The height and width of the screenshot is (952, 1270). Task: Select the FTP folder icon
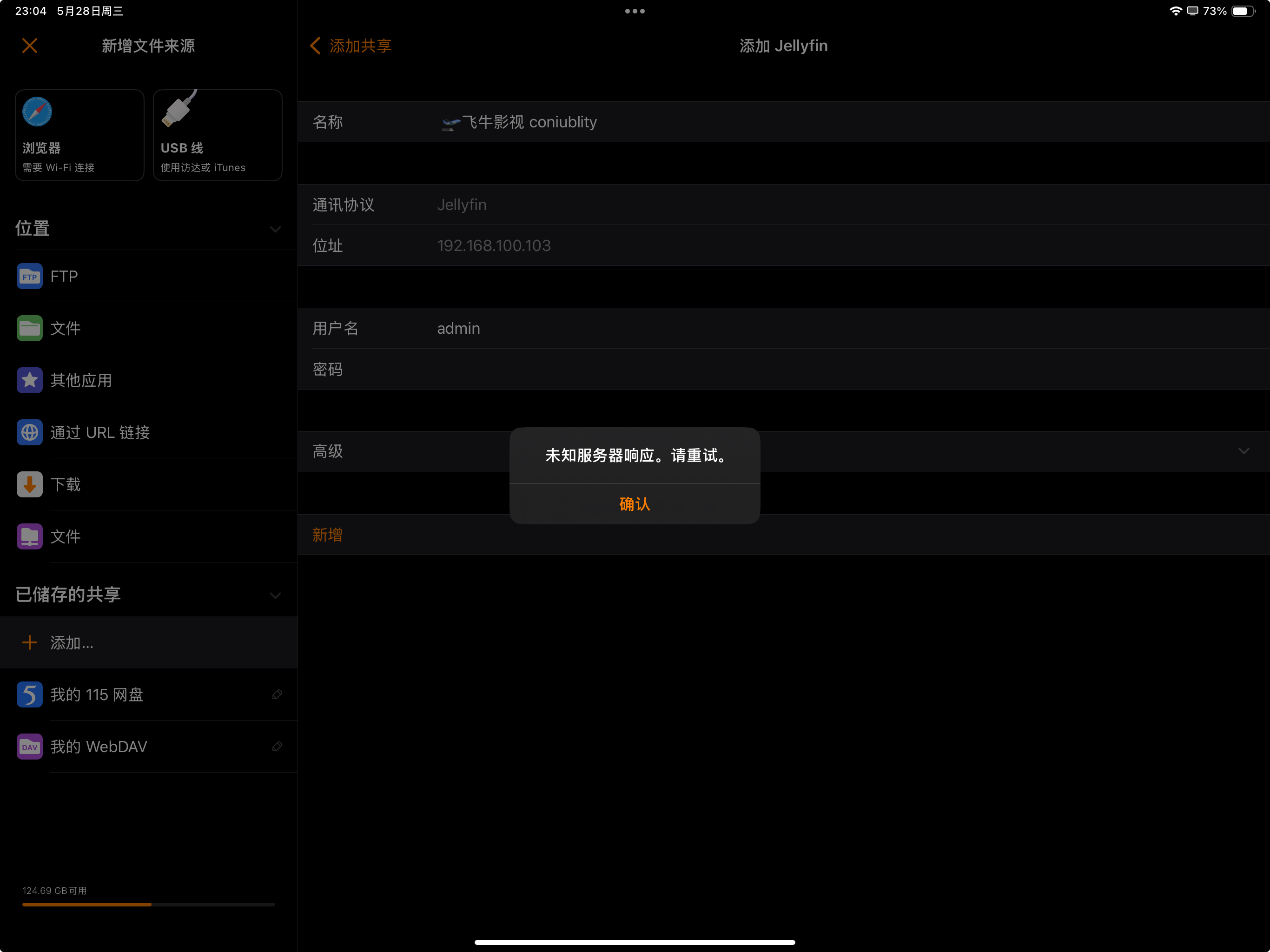30,276
